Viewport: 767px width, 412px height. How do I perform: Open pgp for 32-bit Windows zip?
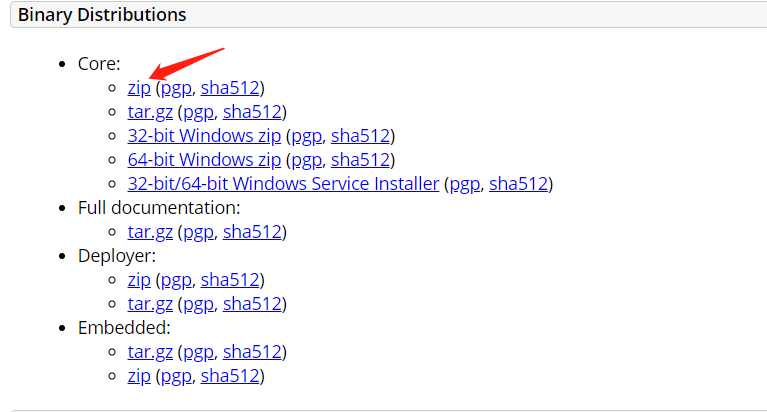(x=307, y=136)
